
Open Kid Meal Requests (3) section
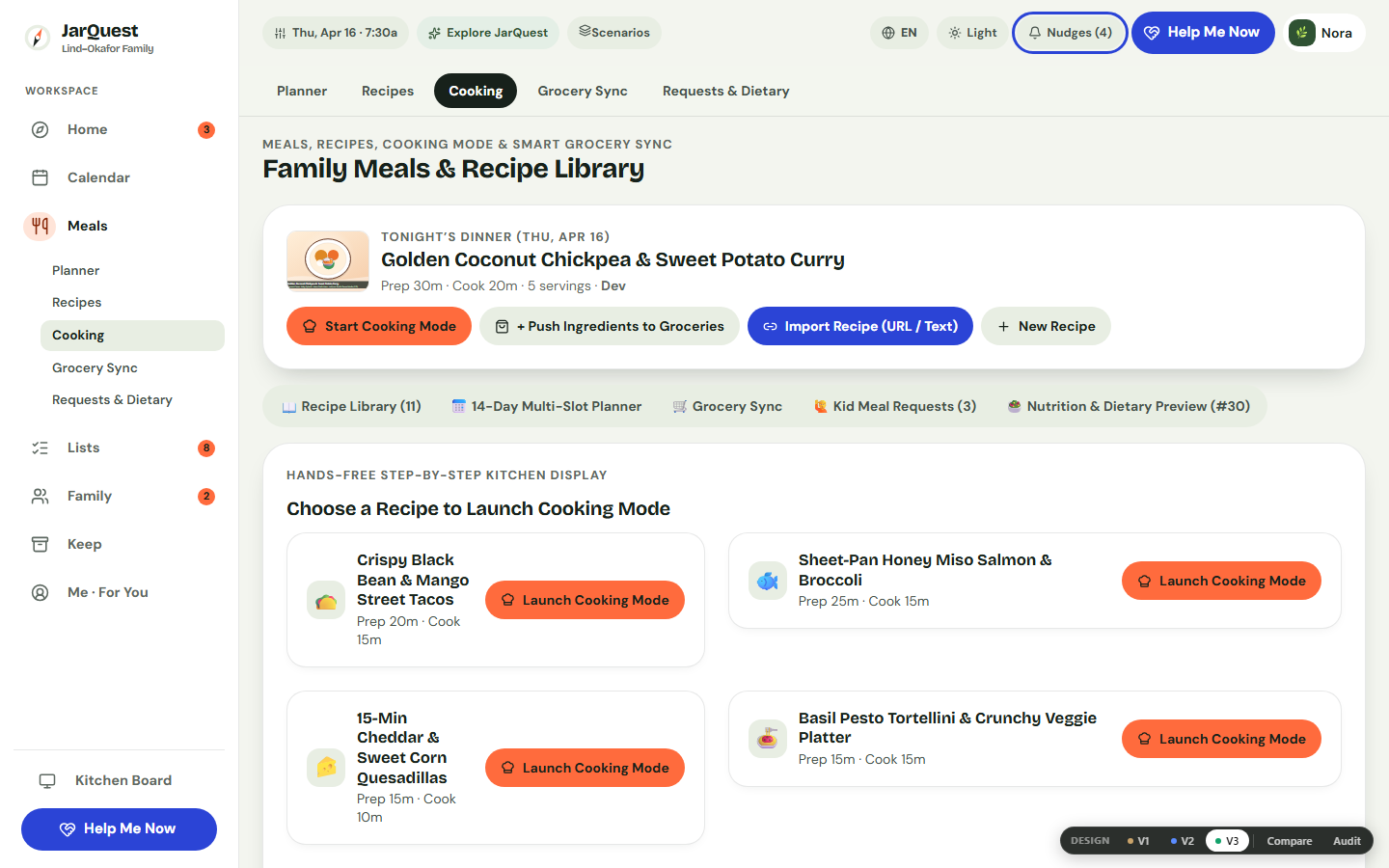click(895, 406)
